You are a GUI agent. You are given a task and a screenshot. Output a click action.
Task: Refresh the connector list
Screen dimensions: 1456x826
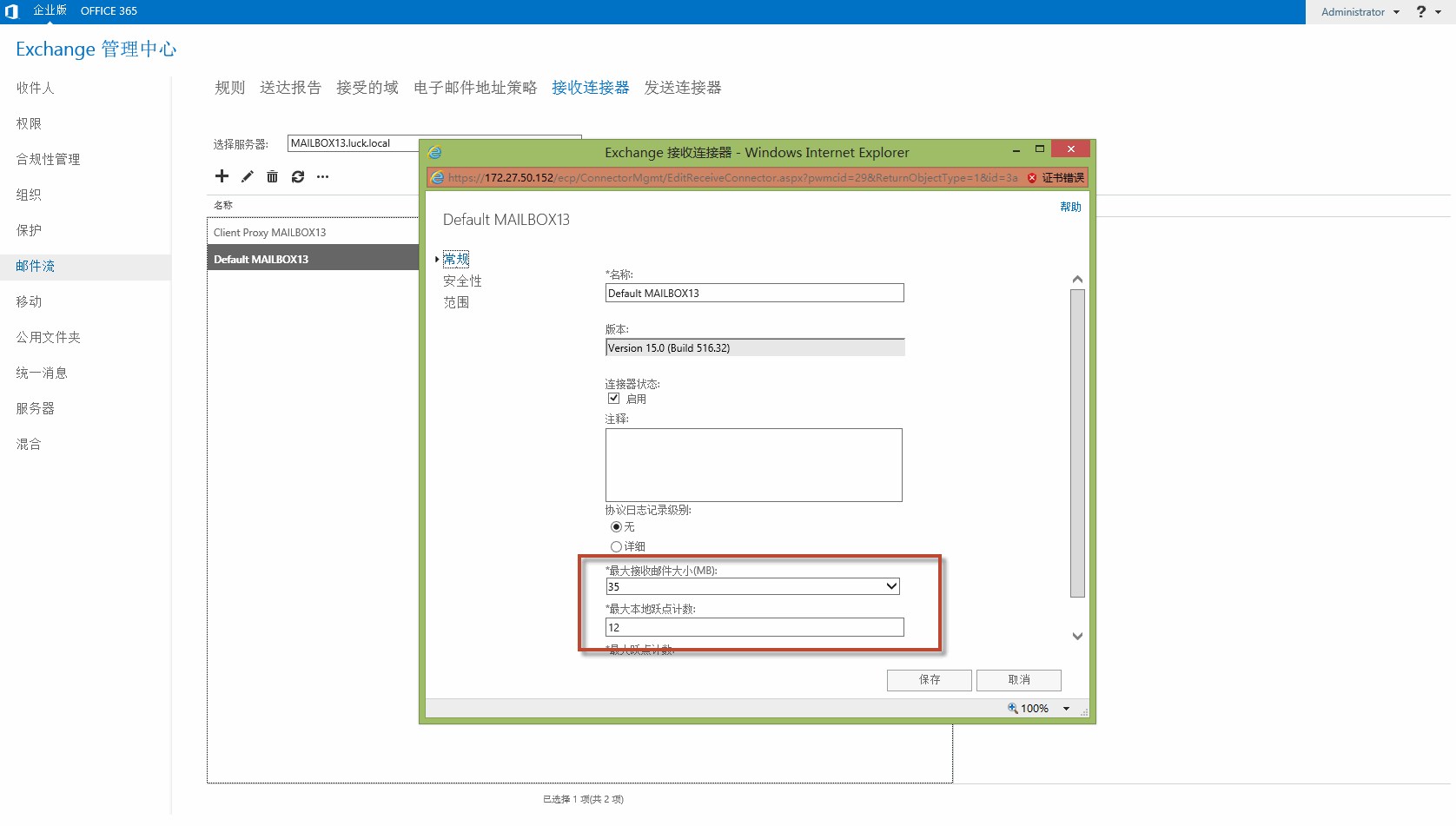298,176
